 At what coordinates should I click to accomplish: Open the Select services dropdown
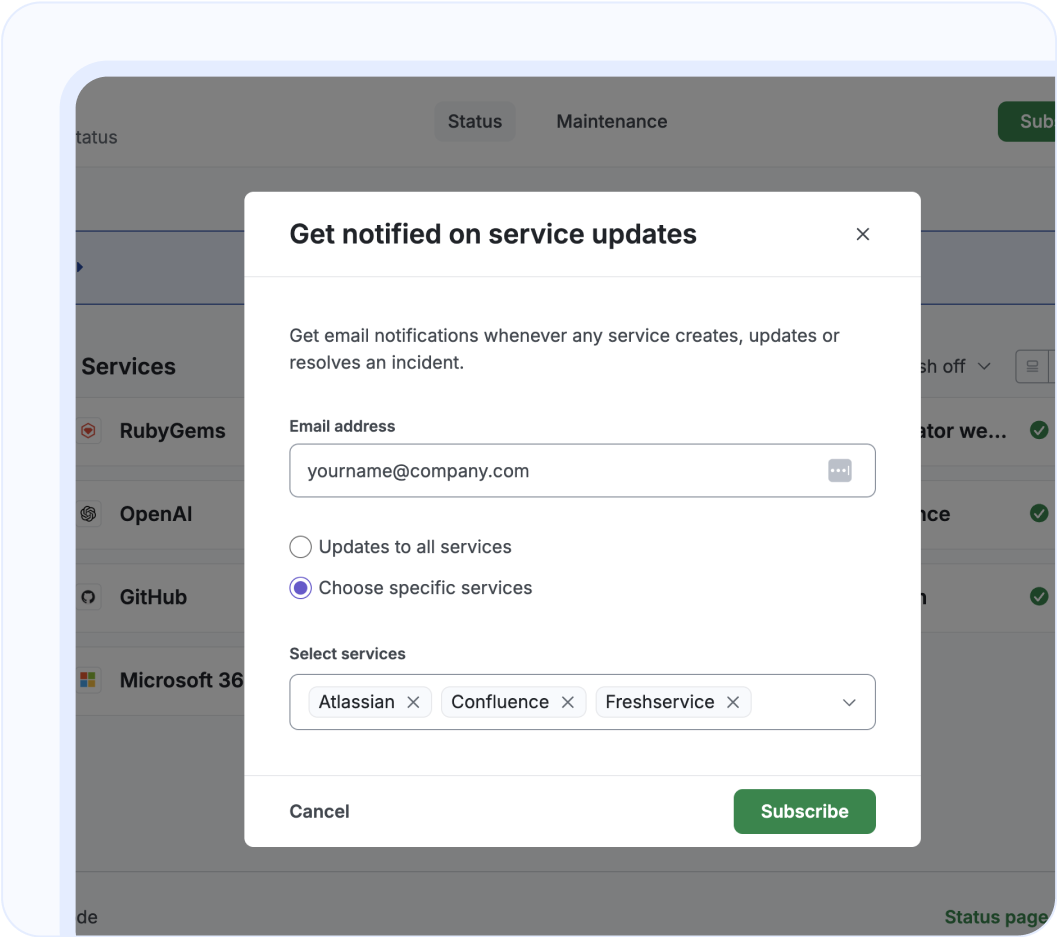tap(849, 702)
